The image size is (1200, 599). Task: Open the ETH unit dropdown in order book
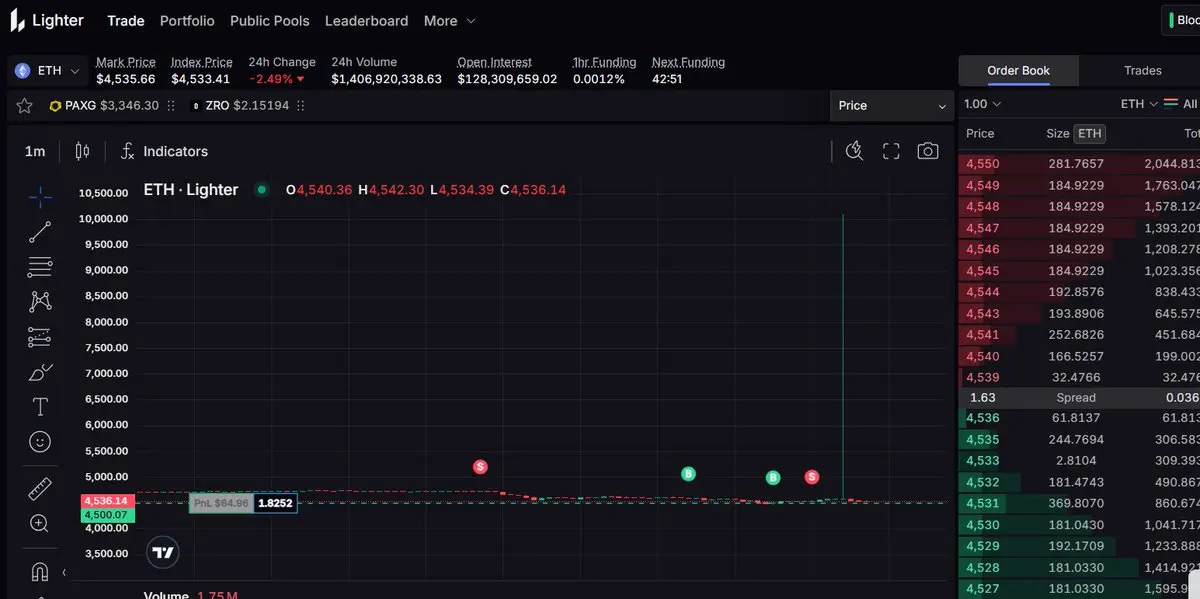(x=1139, y=104)
